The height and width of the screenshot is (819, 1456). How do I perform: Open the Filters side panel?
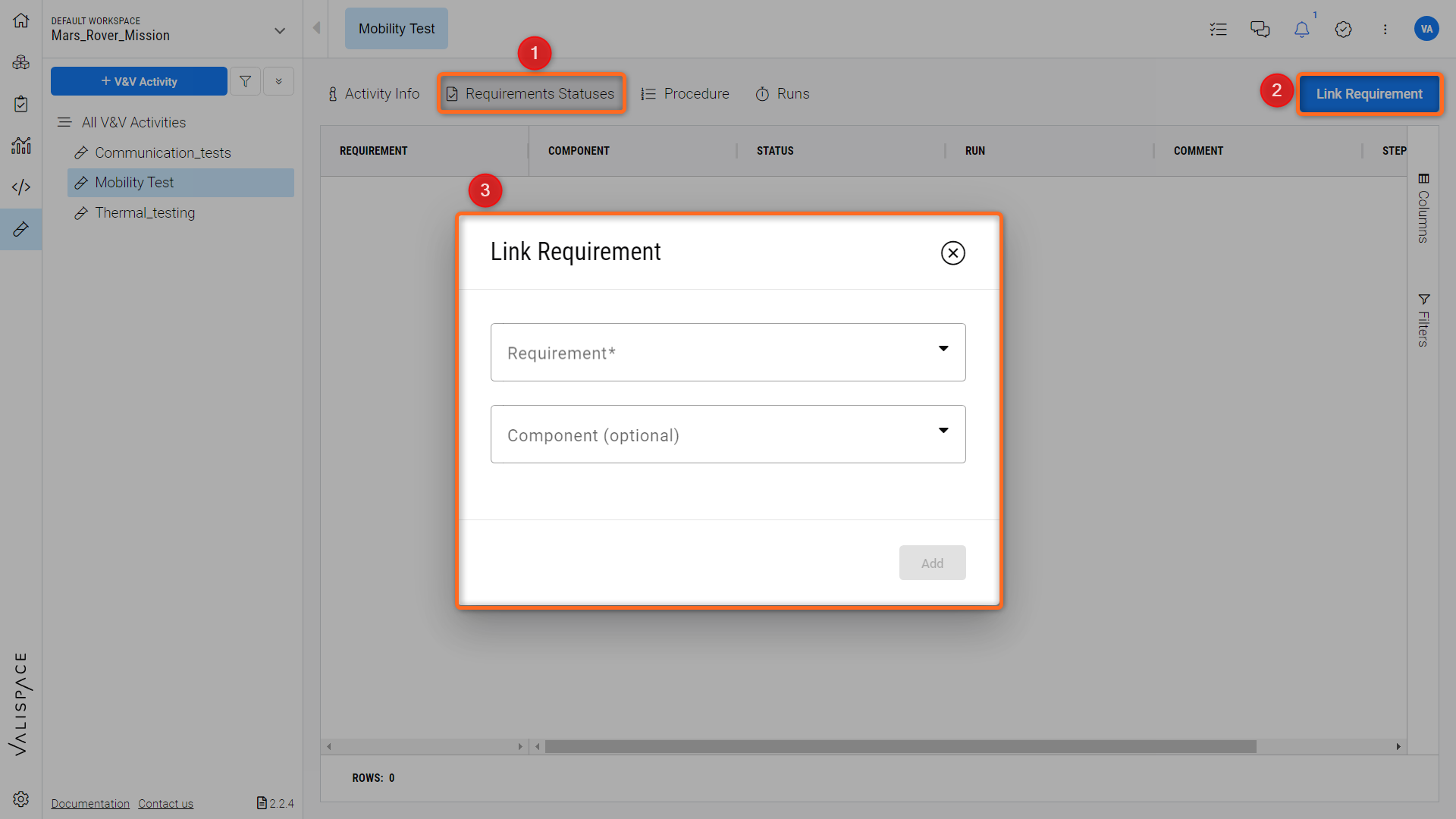tap(1423, 320)
